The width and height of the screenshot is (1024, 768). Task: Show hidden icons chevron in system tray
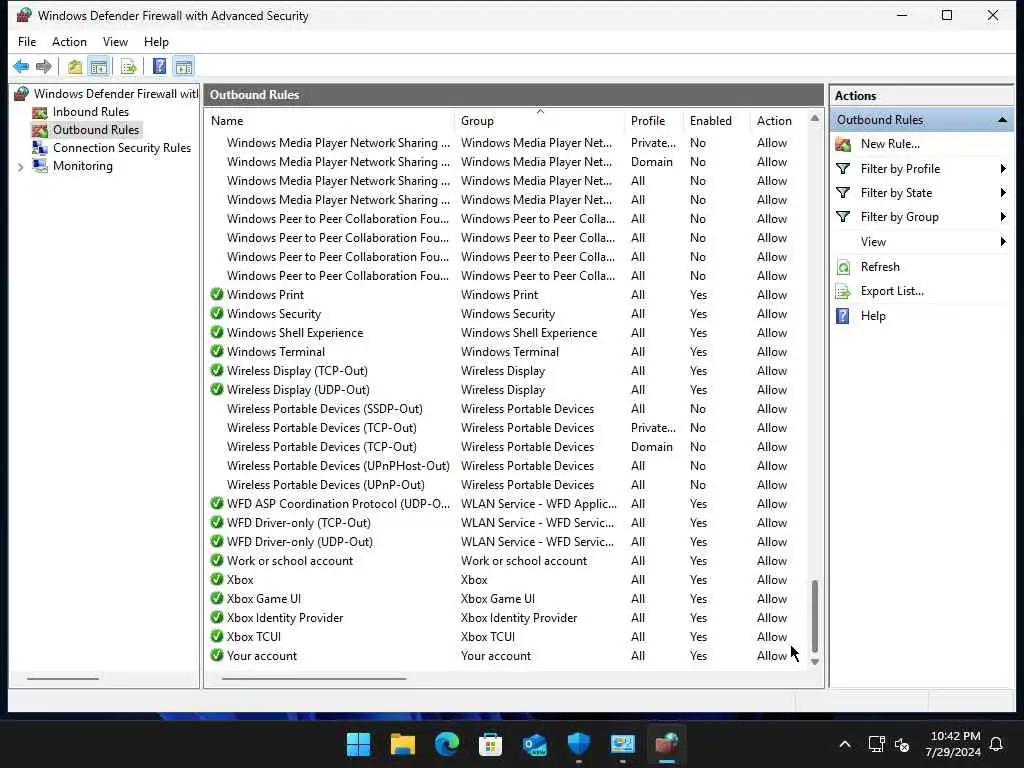(x=844, y=744)
